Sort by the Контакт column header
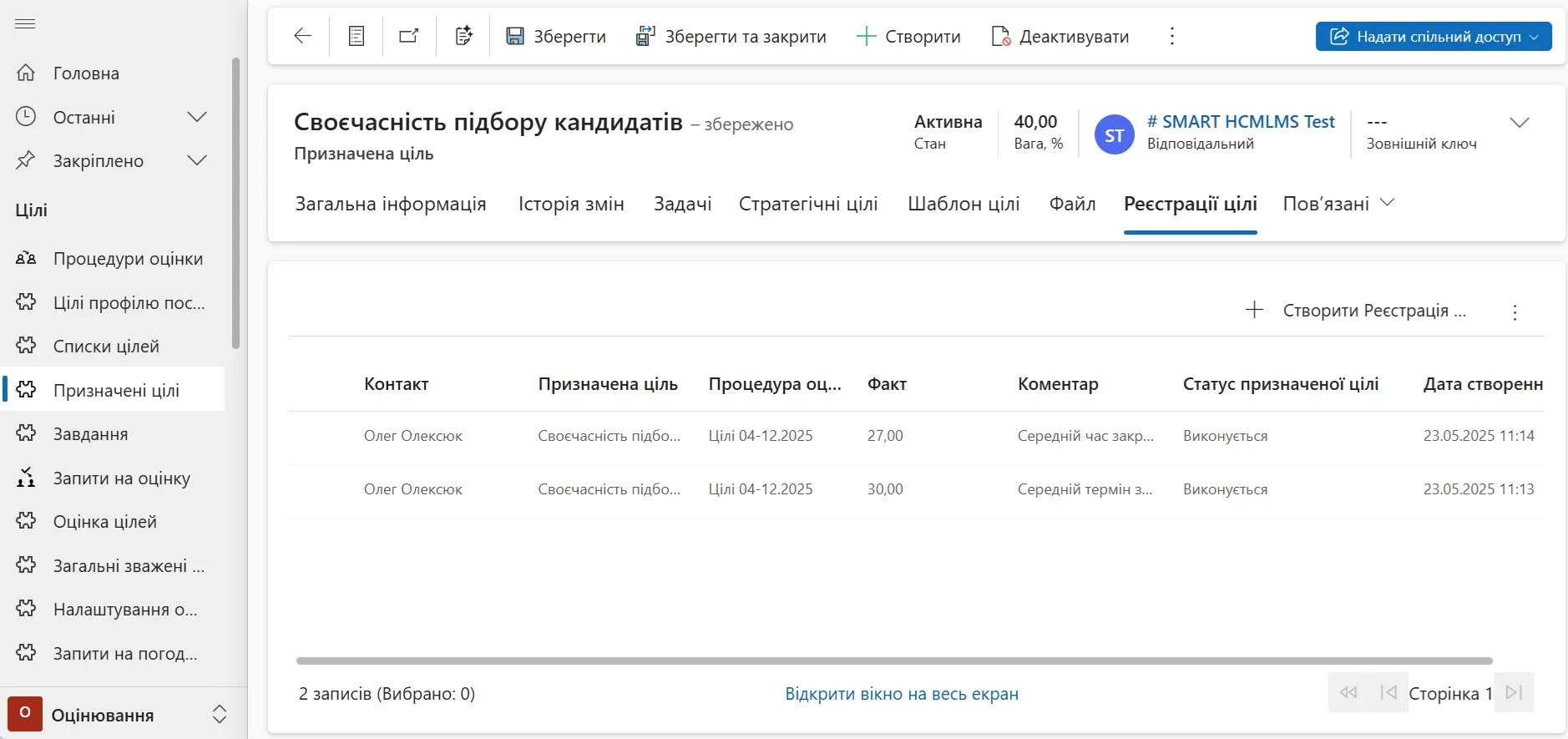Screen dimensions: 1568x739 pos(396,384)
